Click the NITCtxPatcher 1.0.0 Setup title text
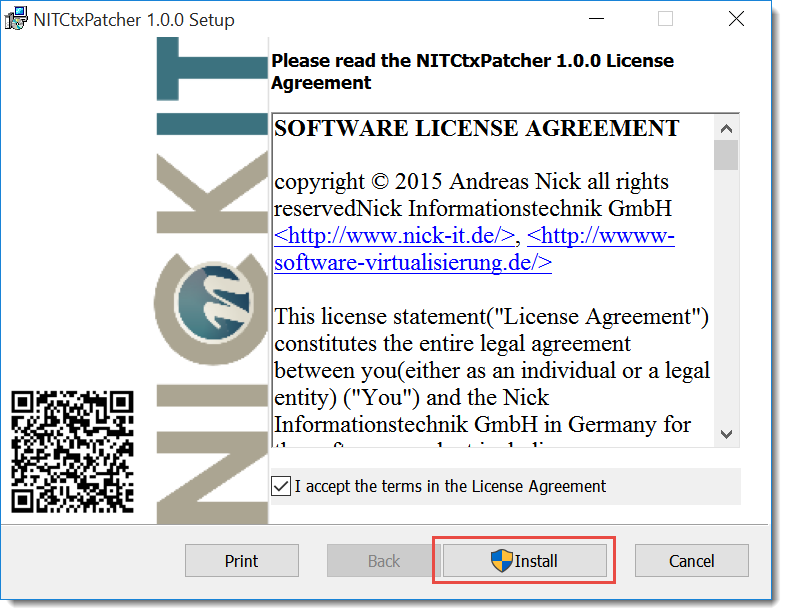787x615 pixels. point(134,20)
